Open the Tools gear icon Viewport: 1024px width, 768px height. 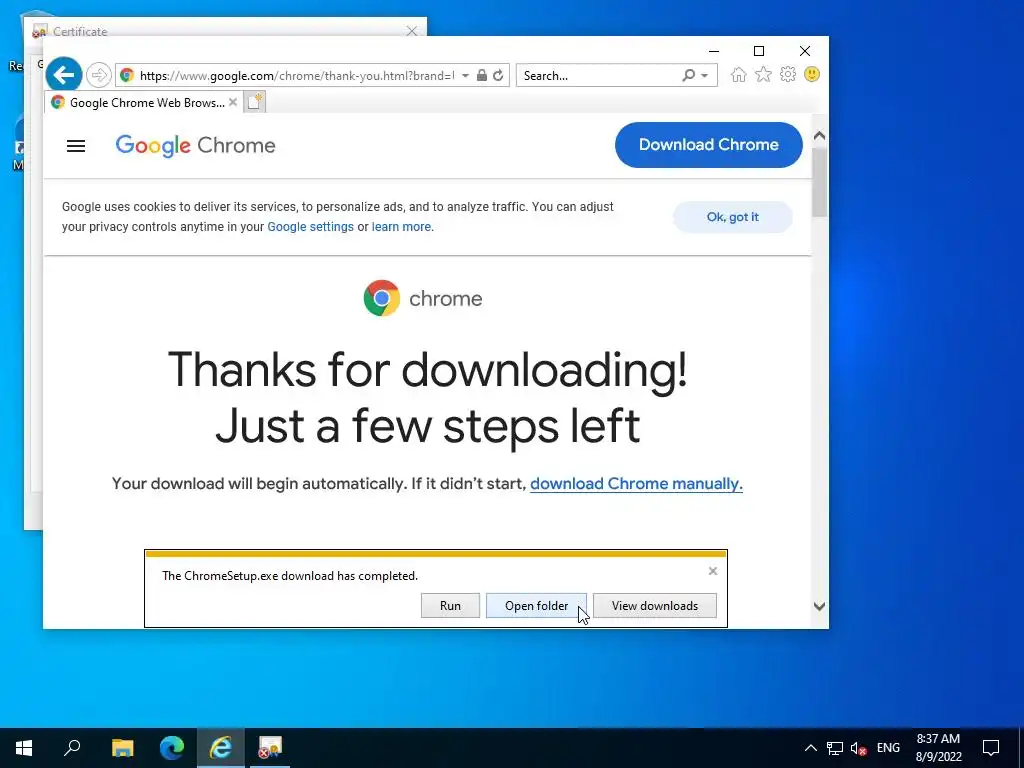click(788, 74)
